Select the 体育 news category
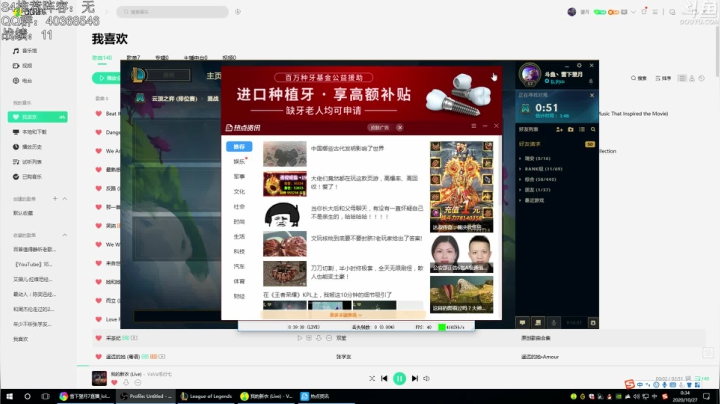The image size is (720, 404). click(x=239, y=281)
